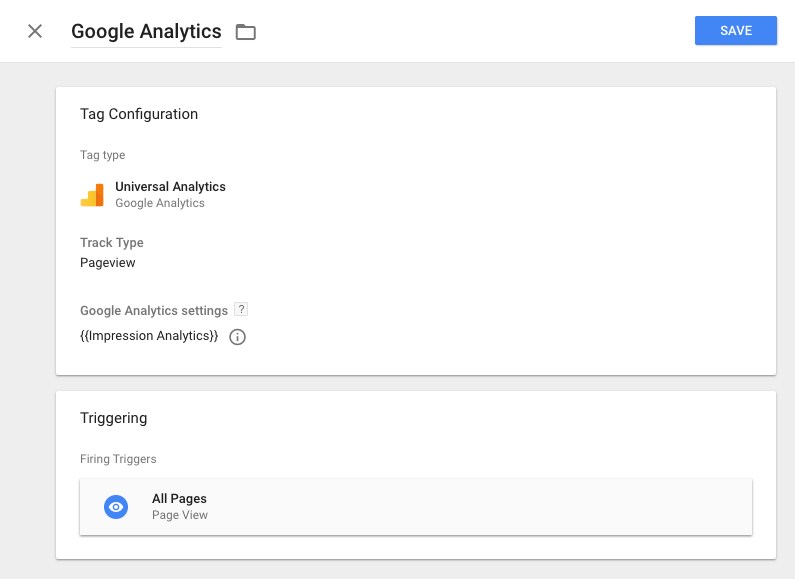Screen dimensions: 795x579
Task: Click the Save button
Action: tap(736, 30)
